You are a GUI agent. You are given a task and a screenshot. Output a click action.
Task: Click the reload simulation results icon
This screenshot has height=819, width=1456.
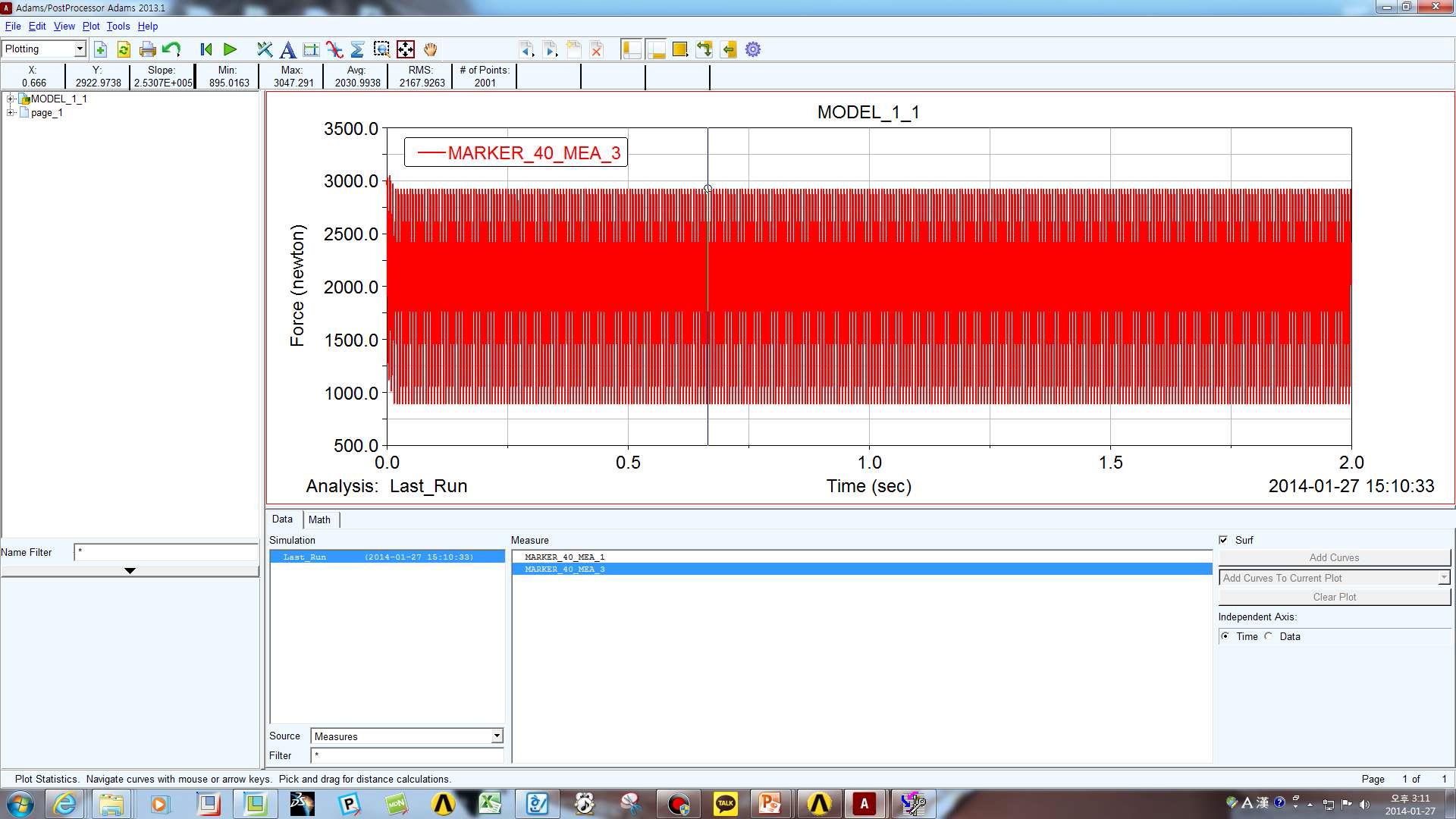tap(124, 50)
